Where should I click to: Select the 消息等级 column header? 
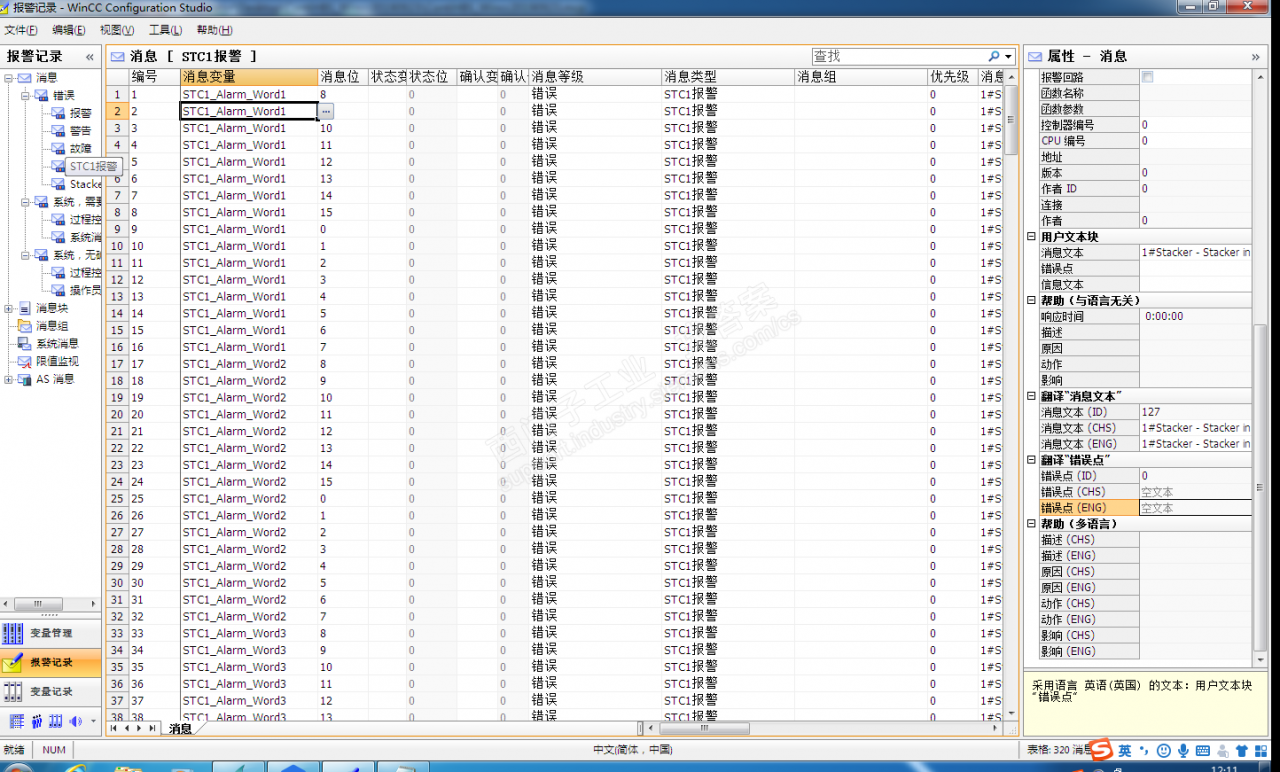point(594,77)
